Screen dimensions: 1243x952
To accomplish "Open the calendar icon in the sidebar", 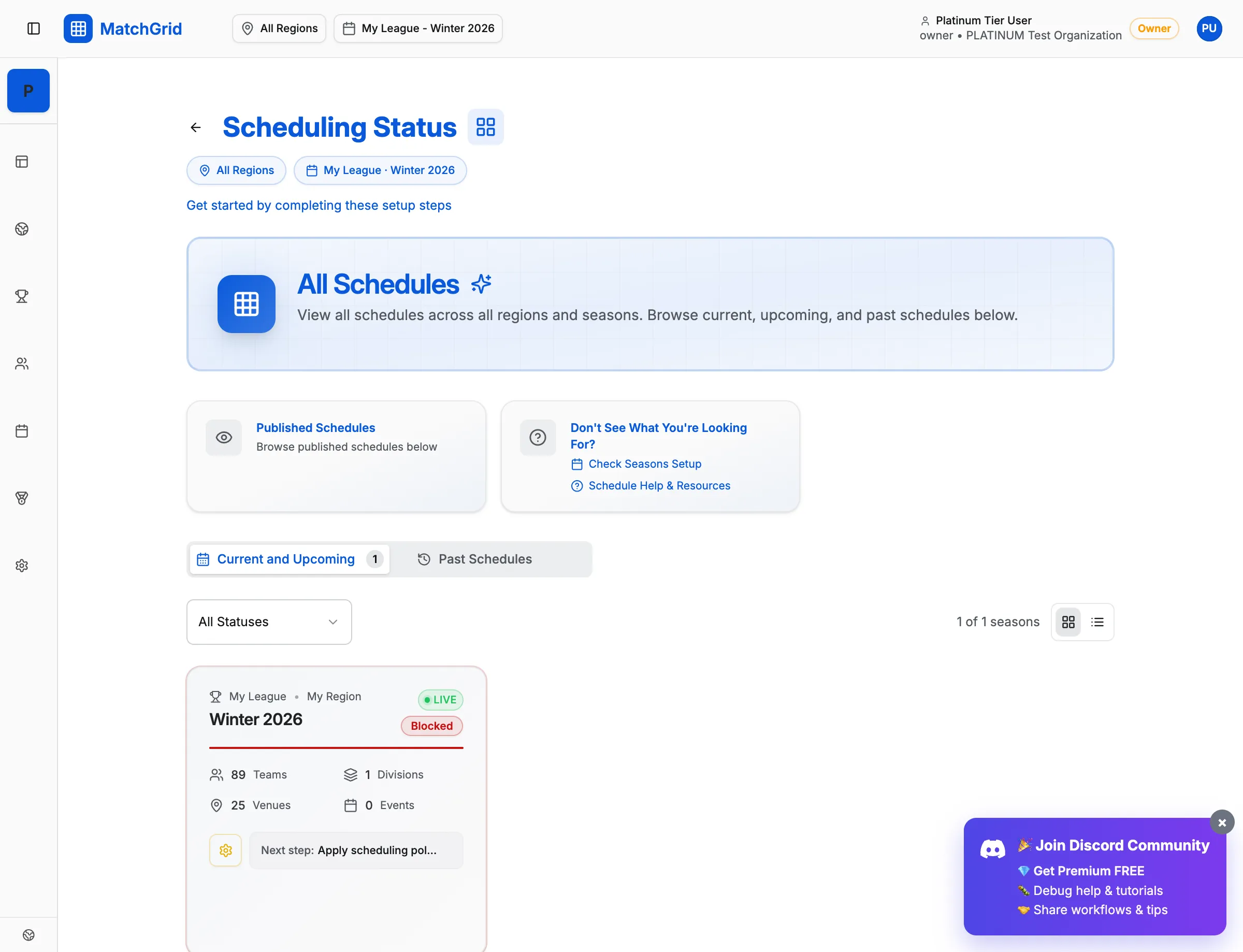I will pyautogui.click(x=22, y=430).
